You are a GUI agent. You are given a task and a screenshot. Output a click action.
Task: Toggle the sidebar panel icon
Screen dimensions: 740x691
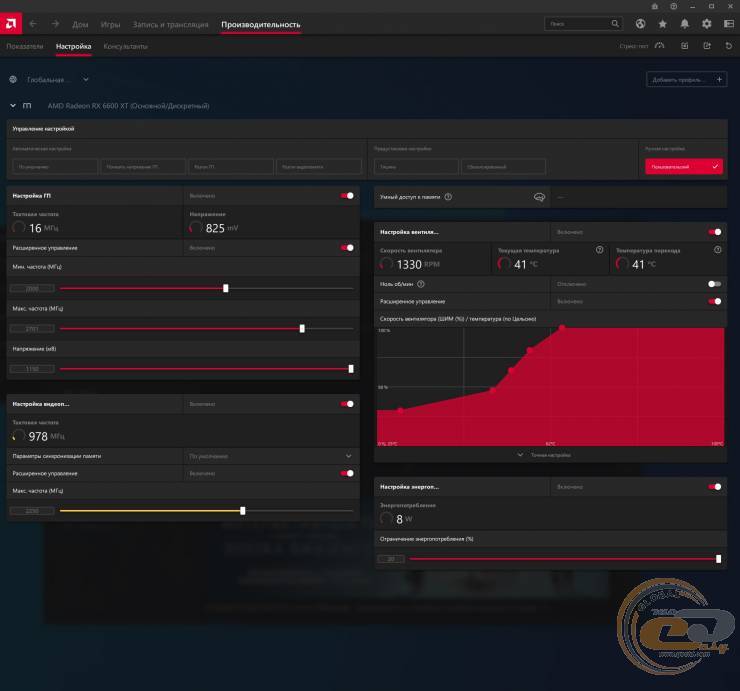pos(729,24)
